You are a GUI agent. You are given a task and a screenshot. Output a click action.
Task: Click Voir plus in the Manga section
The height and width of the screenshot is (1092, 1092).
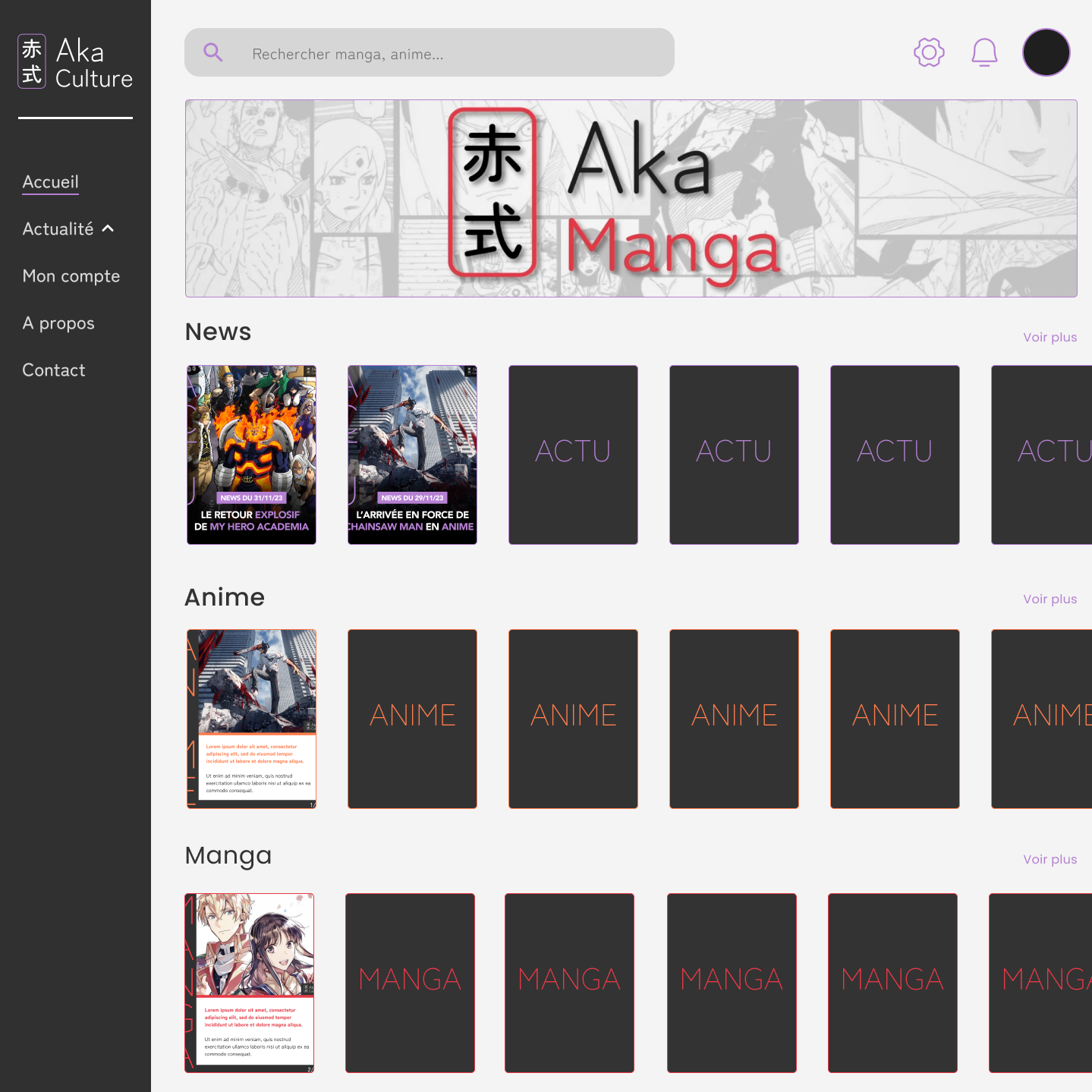[1050, 859]
